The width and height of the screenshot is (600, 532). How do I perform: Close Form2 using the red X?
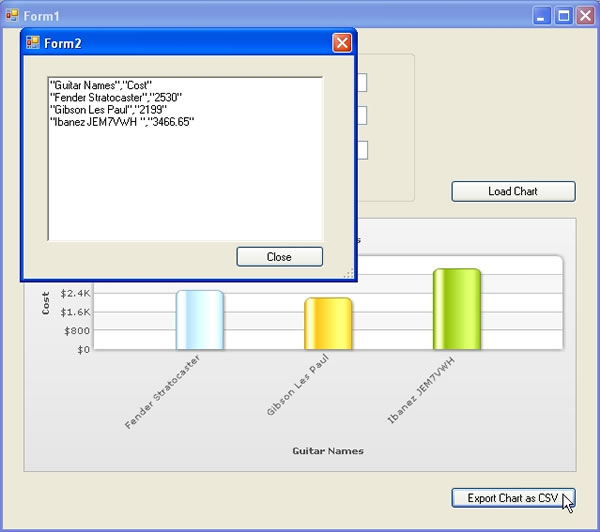coord(342,43)
